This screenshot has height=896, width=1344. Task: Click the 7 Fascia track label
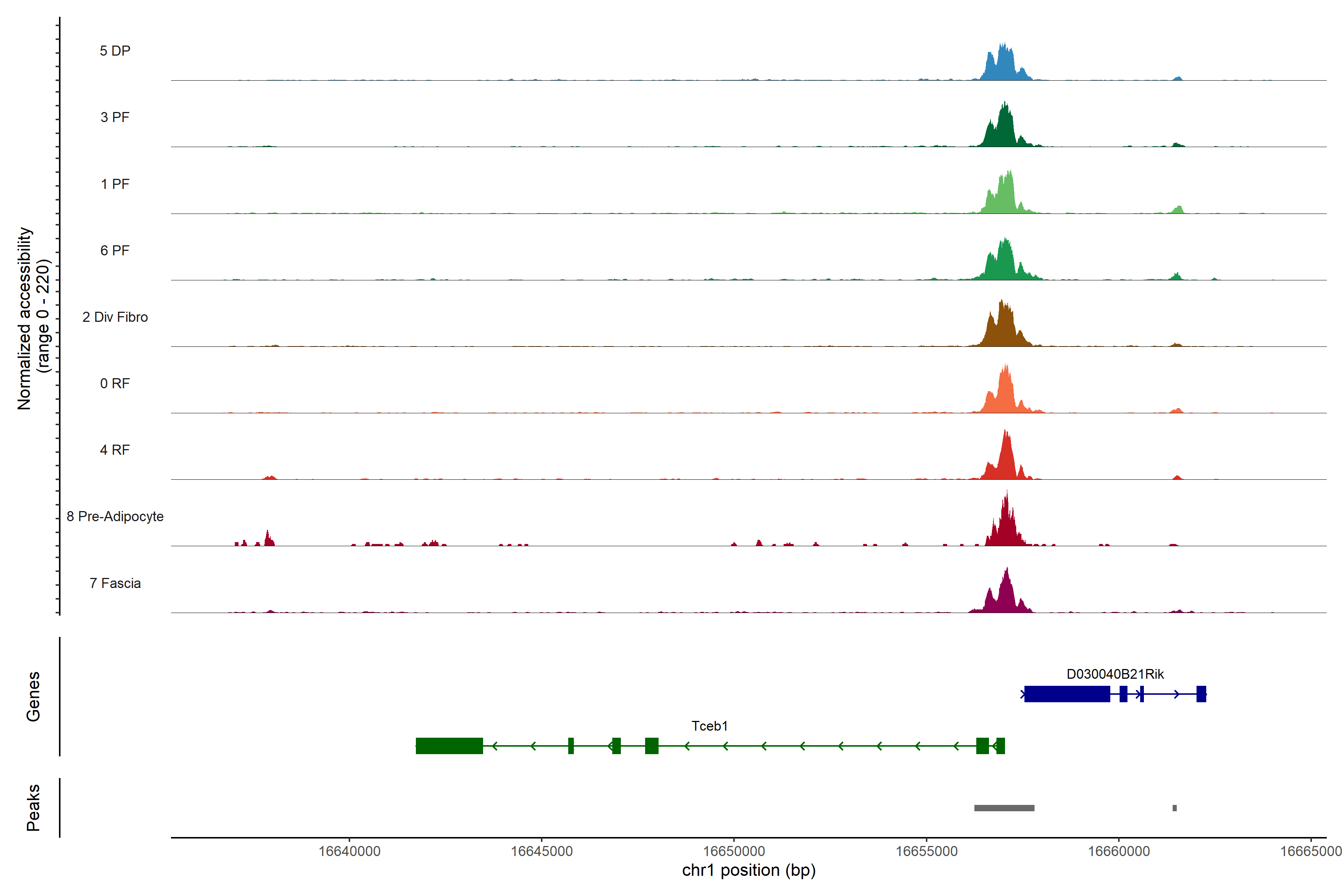point(115,583)
